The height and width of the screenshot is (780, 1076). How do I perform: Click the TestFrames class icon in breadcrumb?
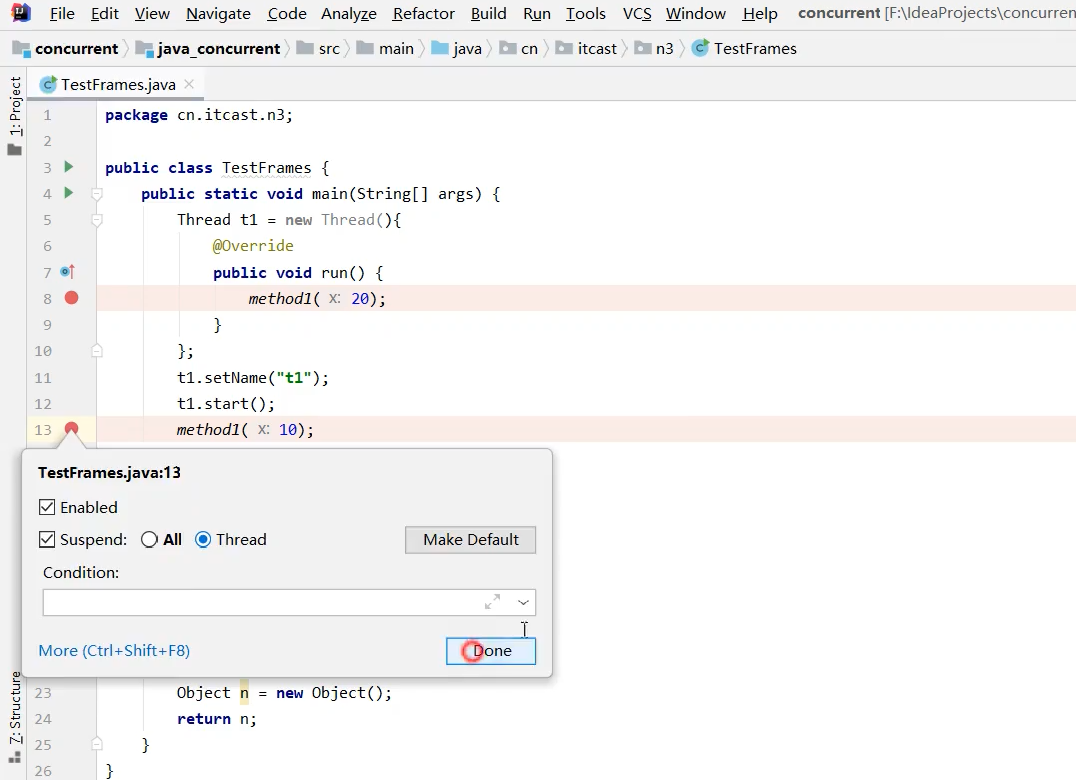click(x=700, y=48)
